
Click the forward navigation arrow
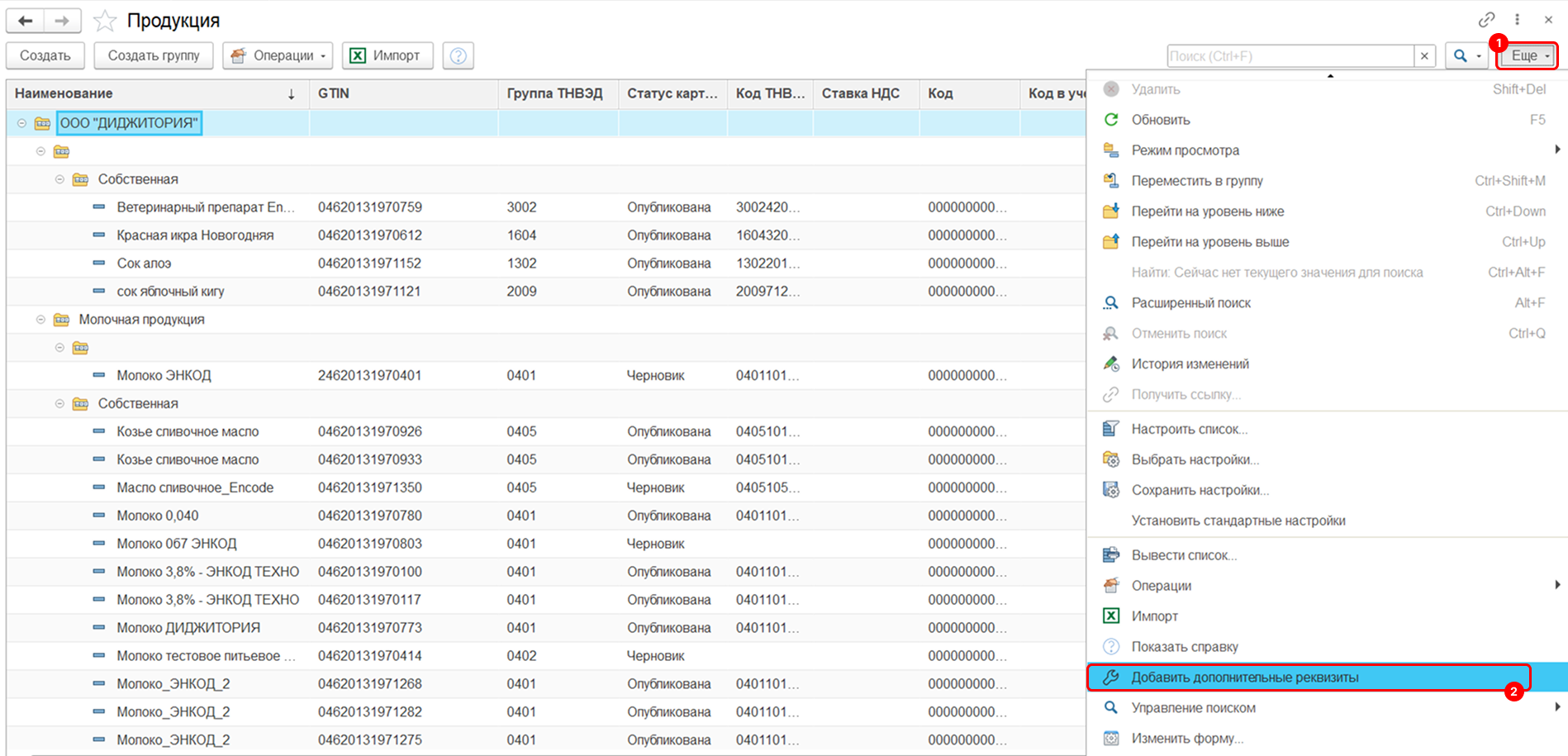pos(62,21)
